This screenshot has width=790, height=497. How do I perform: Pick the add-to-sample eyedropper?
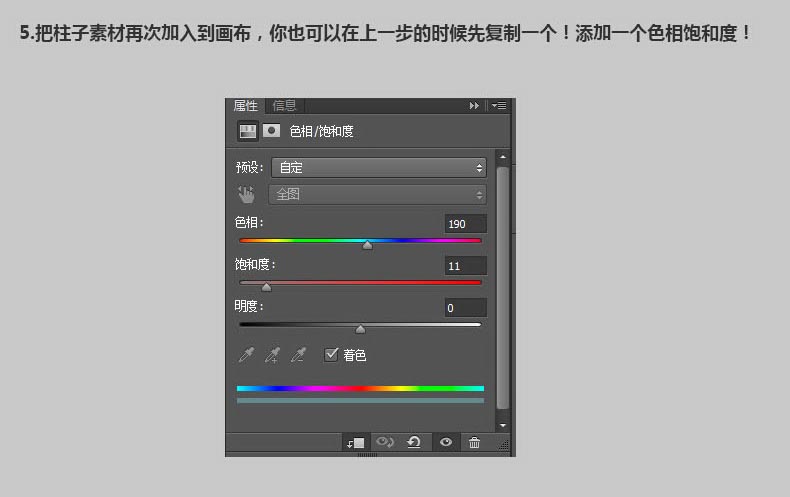[x=272, y=355]
